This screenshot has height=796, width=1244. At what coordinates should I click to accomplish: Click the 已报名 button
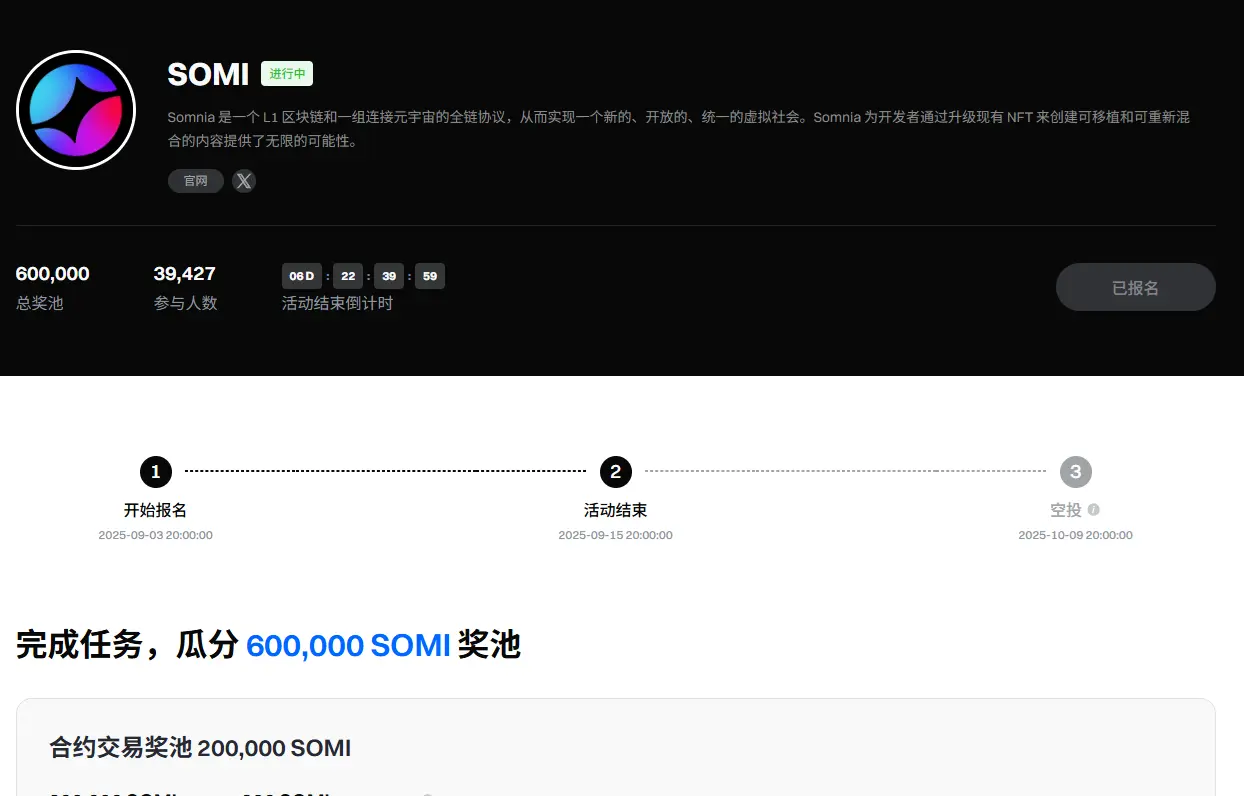(1136, 288)
